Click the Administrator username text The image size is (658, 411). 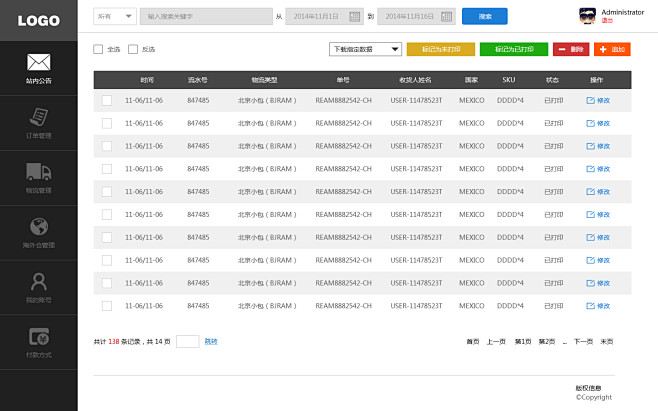(x=623, y=12)
